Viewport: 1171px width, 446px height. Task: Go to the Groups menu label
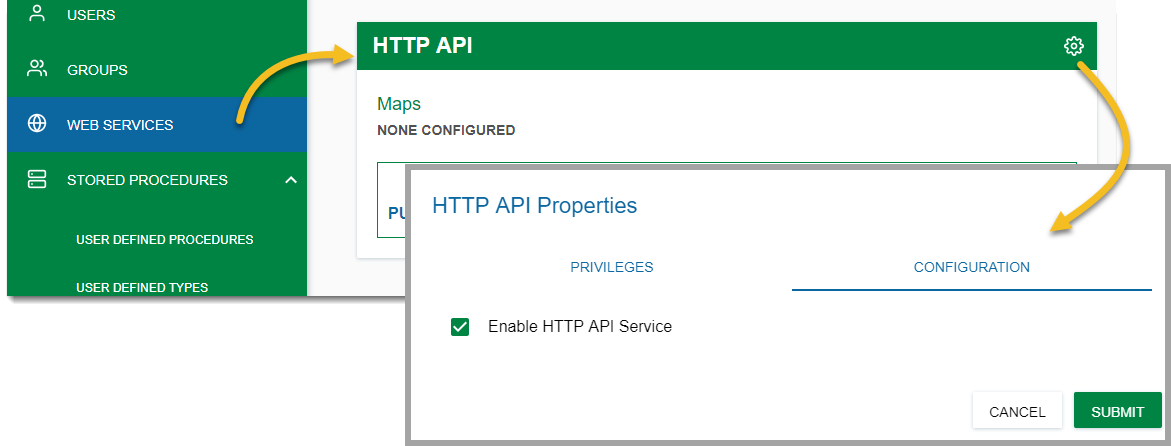coord(97,70)
